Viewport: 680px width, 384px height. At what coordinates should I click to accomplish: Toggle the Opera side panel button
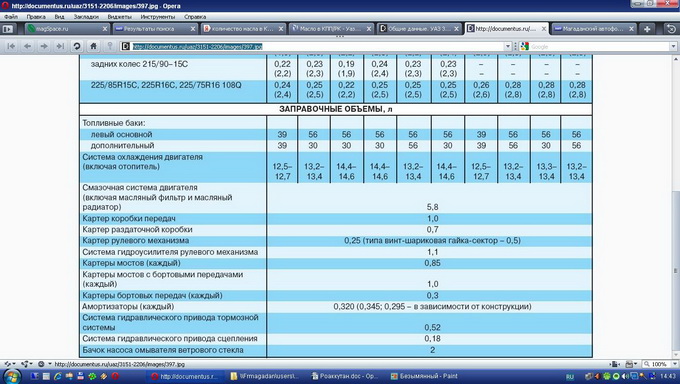8,29
